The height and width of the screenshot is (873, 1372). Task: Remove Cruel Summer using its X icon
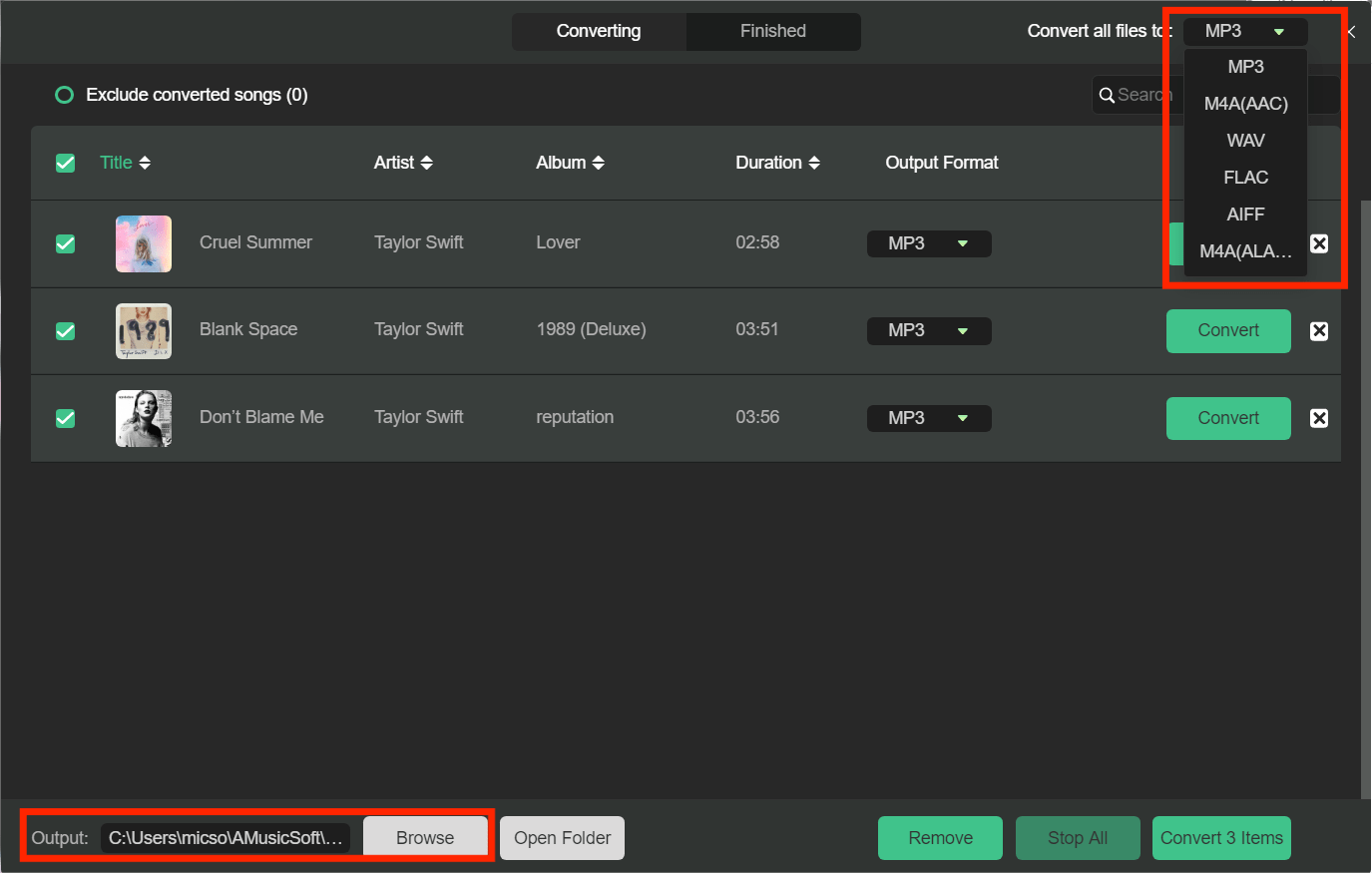click(x=1318, y=243)
